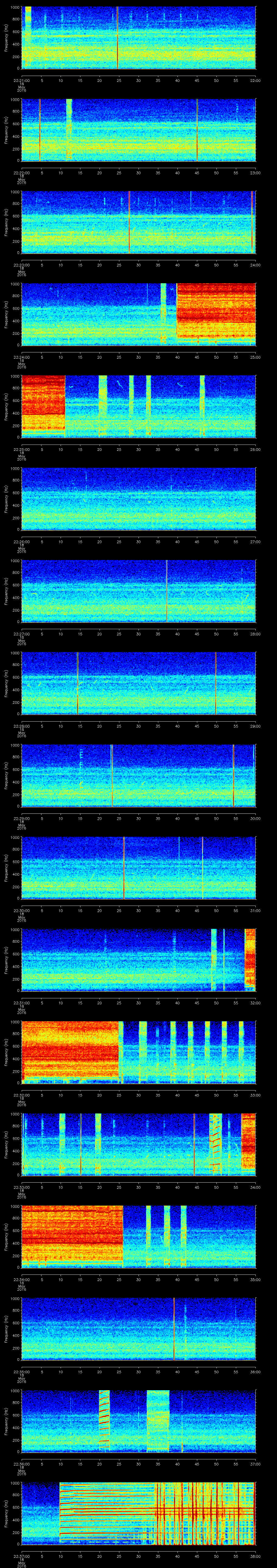Click the spectrogram panel starting at 22:35:00

pyautogui.click(x=139, y=1329)
